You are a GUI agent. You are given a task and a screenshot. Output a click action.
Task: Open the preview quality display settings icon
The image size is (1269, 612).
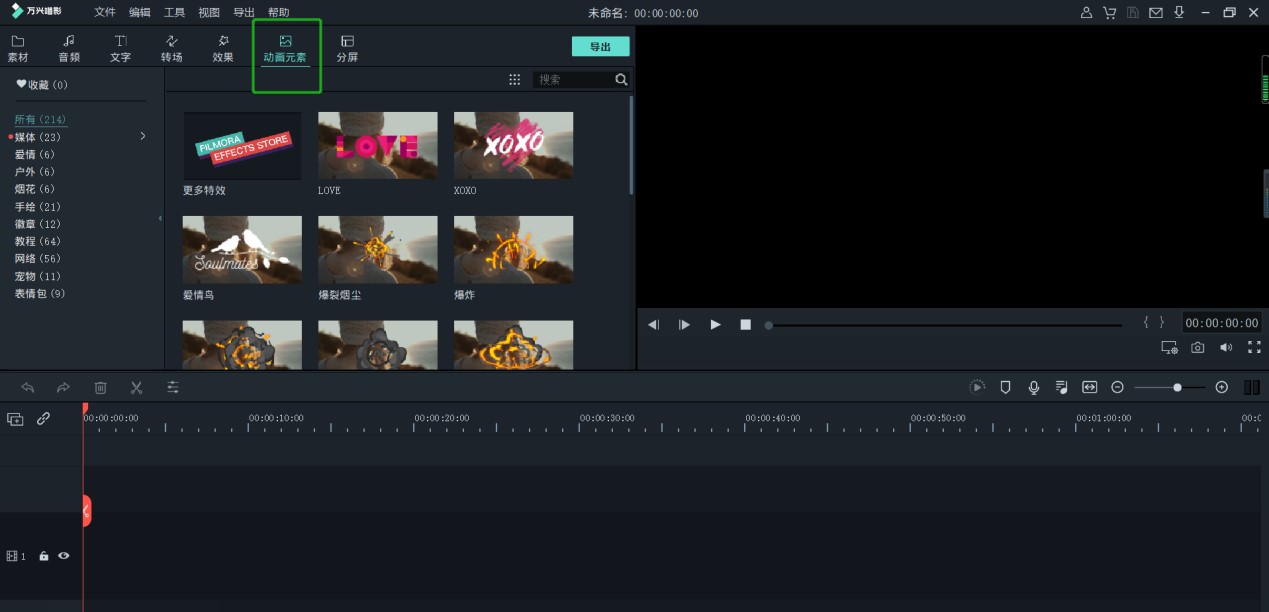pyautogui.click(x=1169, y=348)
